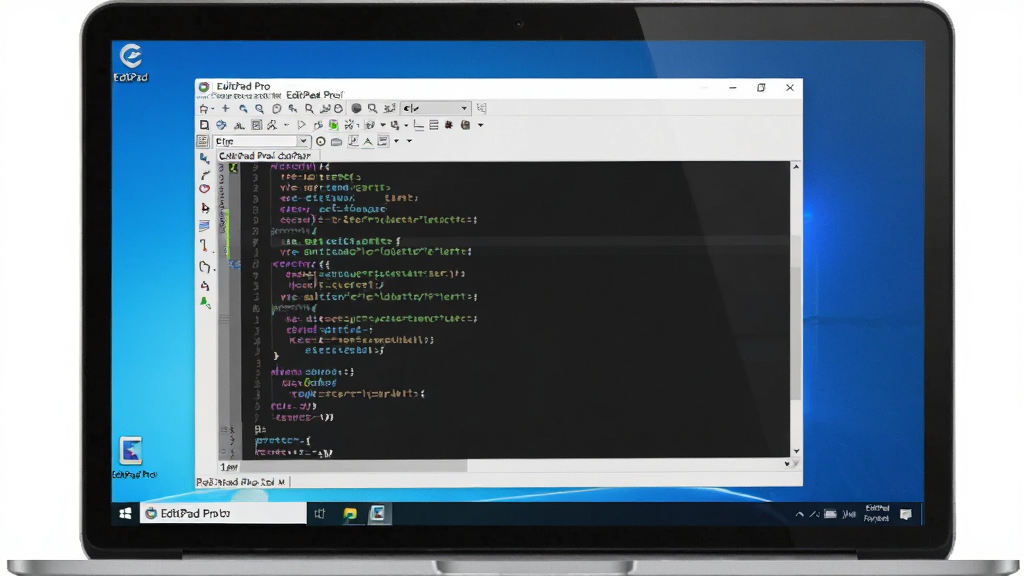
Task: Click the EditPad Pro logo in the title bar
Action: tap(204, 87)
